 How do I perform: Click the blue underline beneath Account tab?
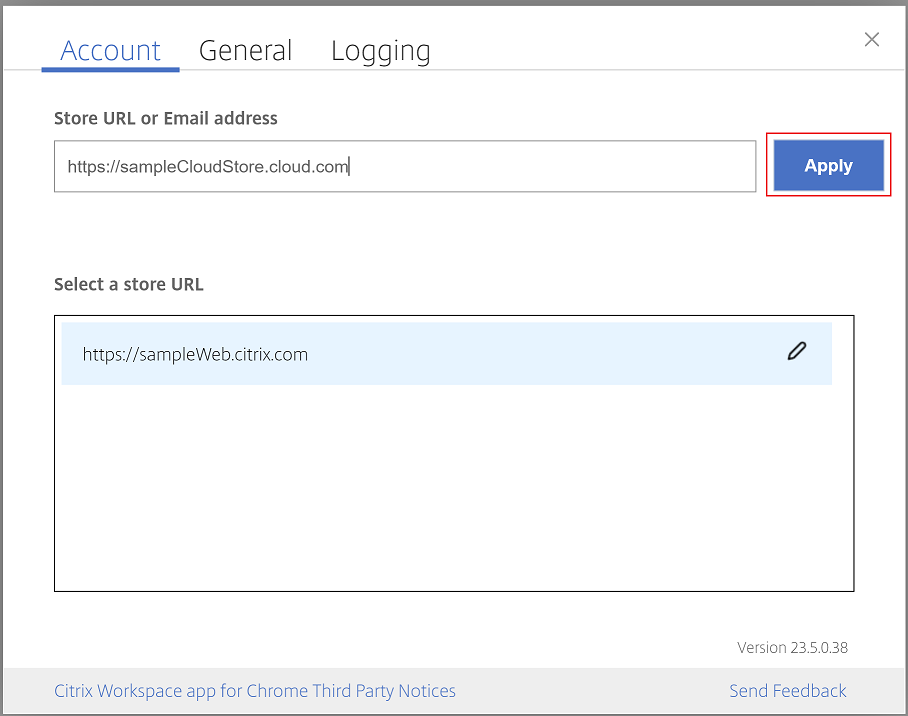click(110, 70)
